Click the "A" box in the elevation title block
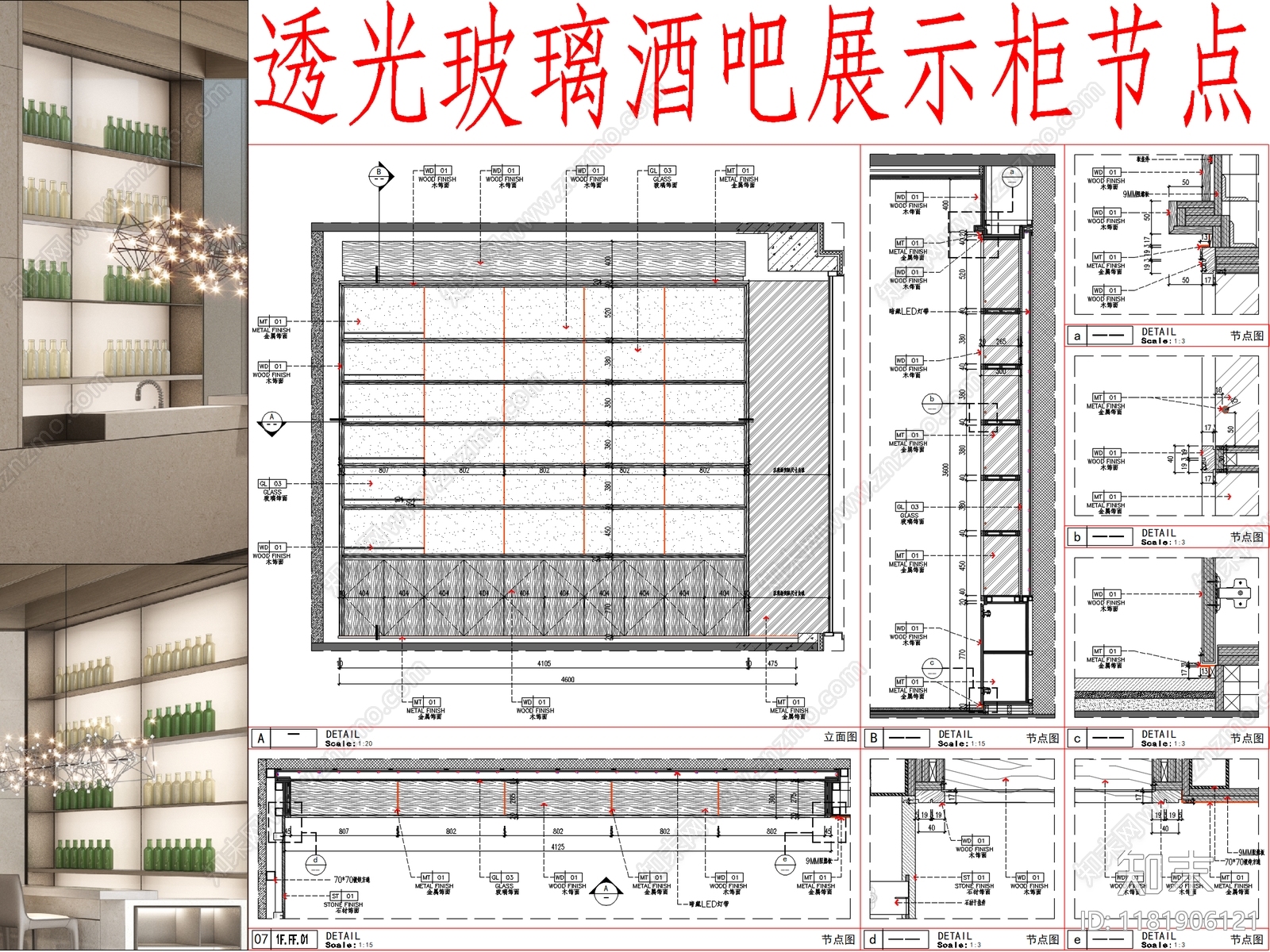Screen dimensions: 1270x952 click(x=261, y=738)
